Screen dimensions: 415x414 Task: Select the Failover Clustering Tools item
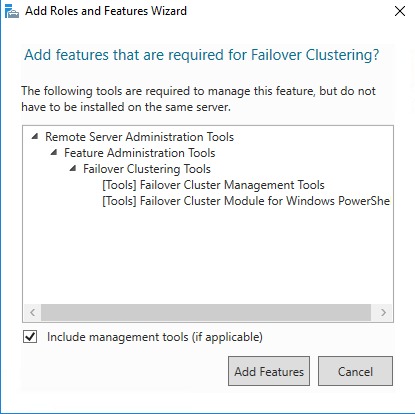147,169
